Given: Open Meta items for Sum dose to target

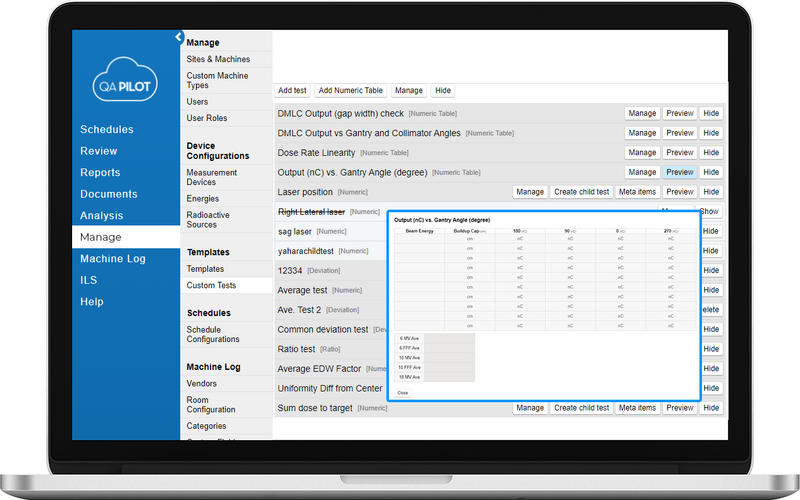Looking at the screenshot, I should pyautogui.click(x=637, y=408).
